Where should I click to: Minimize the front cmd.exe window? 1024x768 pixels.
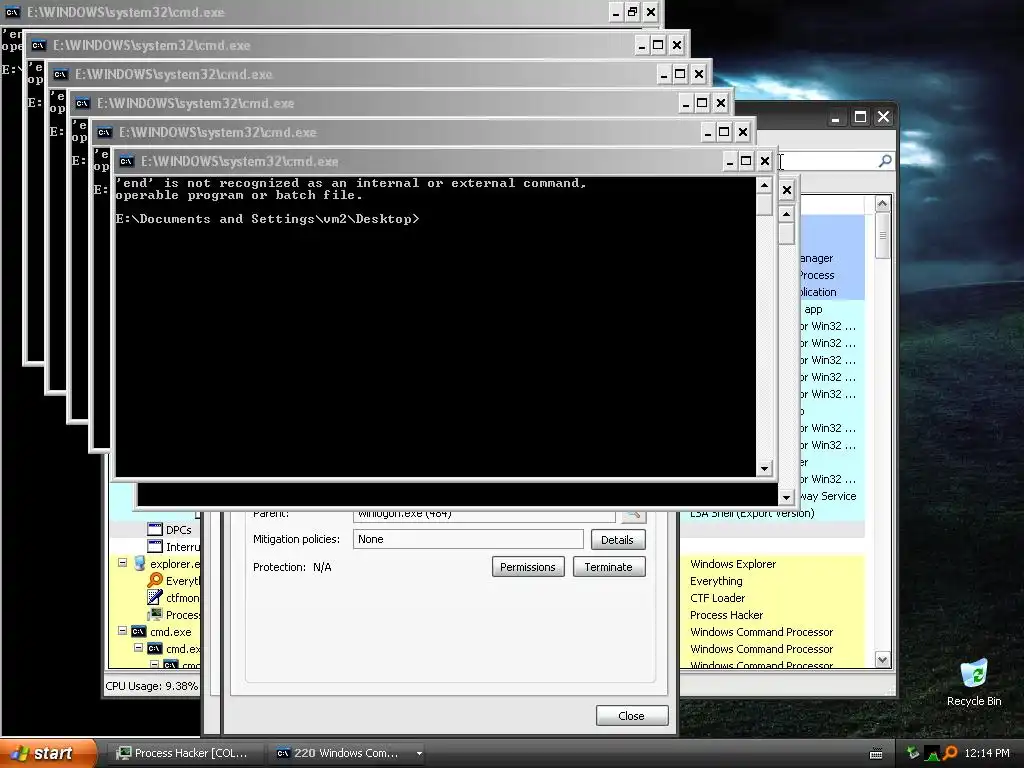(729, 161)
